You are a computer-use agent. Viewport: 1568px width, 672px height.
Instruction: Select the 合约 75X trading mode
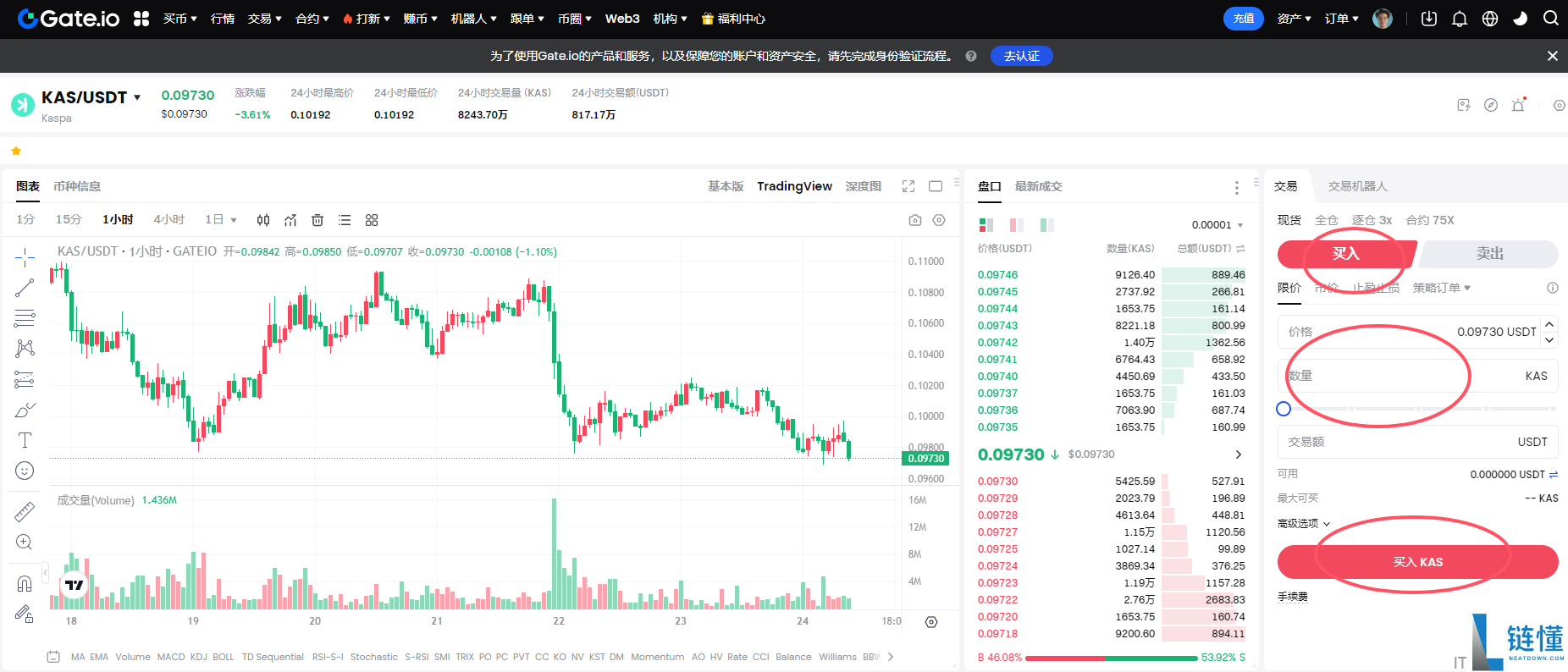(1430, 220)
